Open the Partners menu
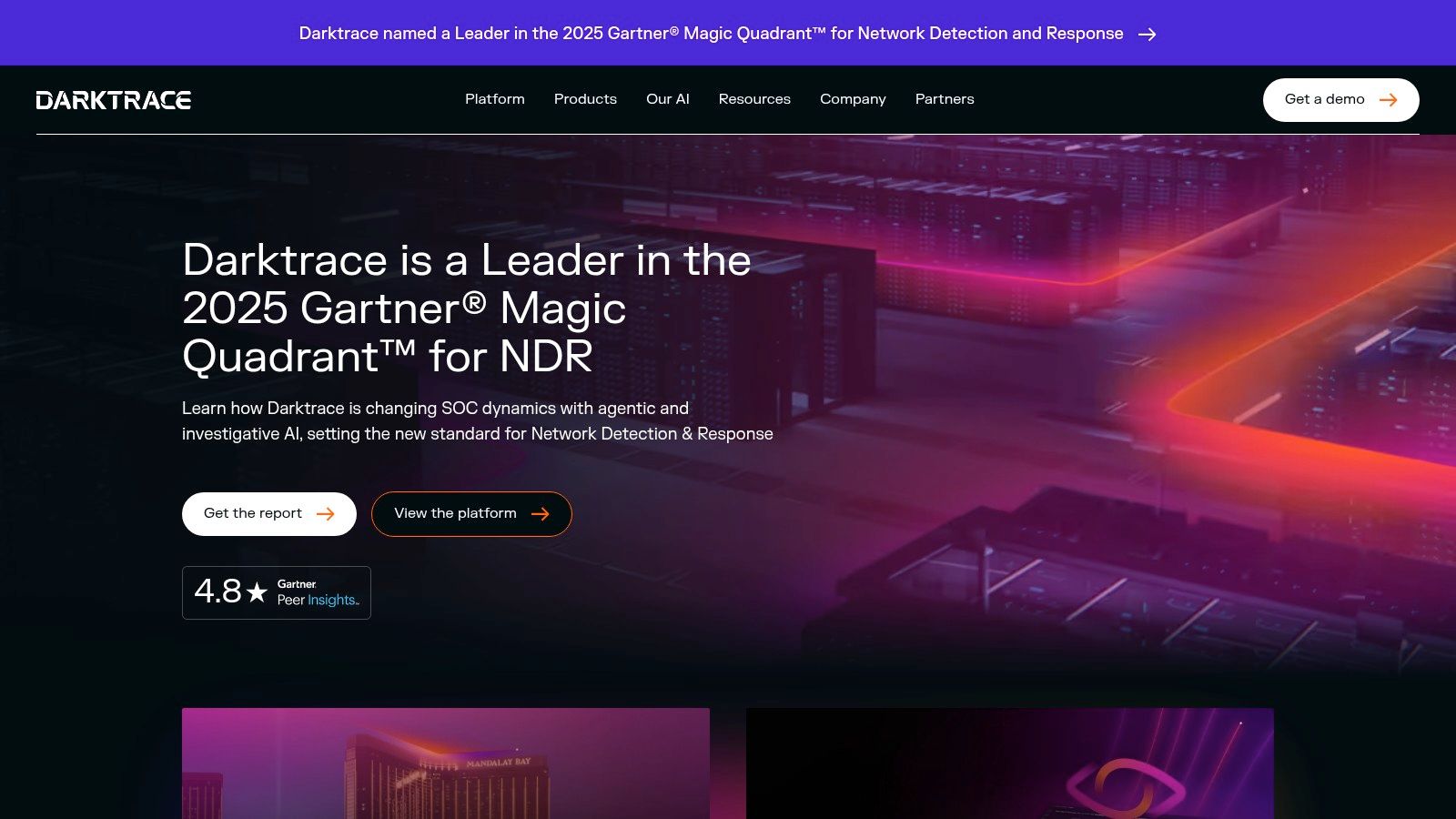 (945, 99)
